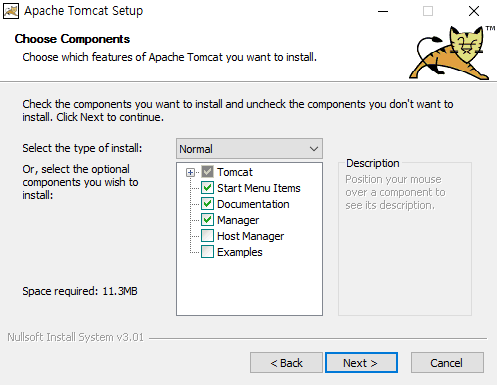Screen dimensions: 497x385
Task: Toggle the grayed Tomcat checkbox
Action: 207,172
